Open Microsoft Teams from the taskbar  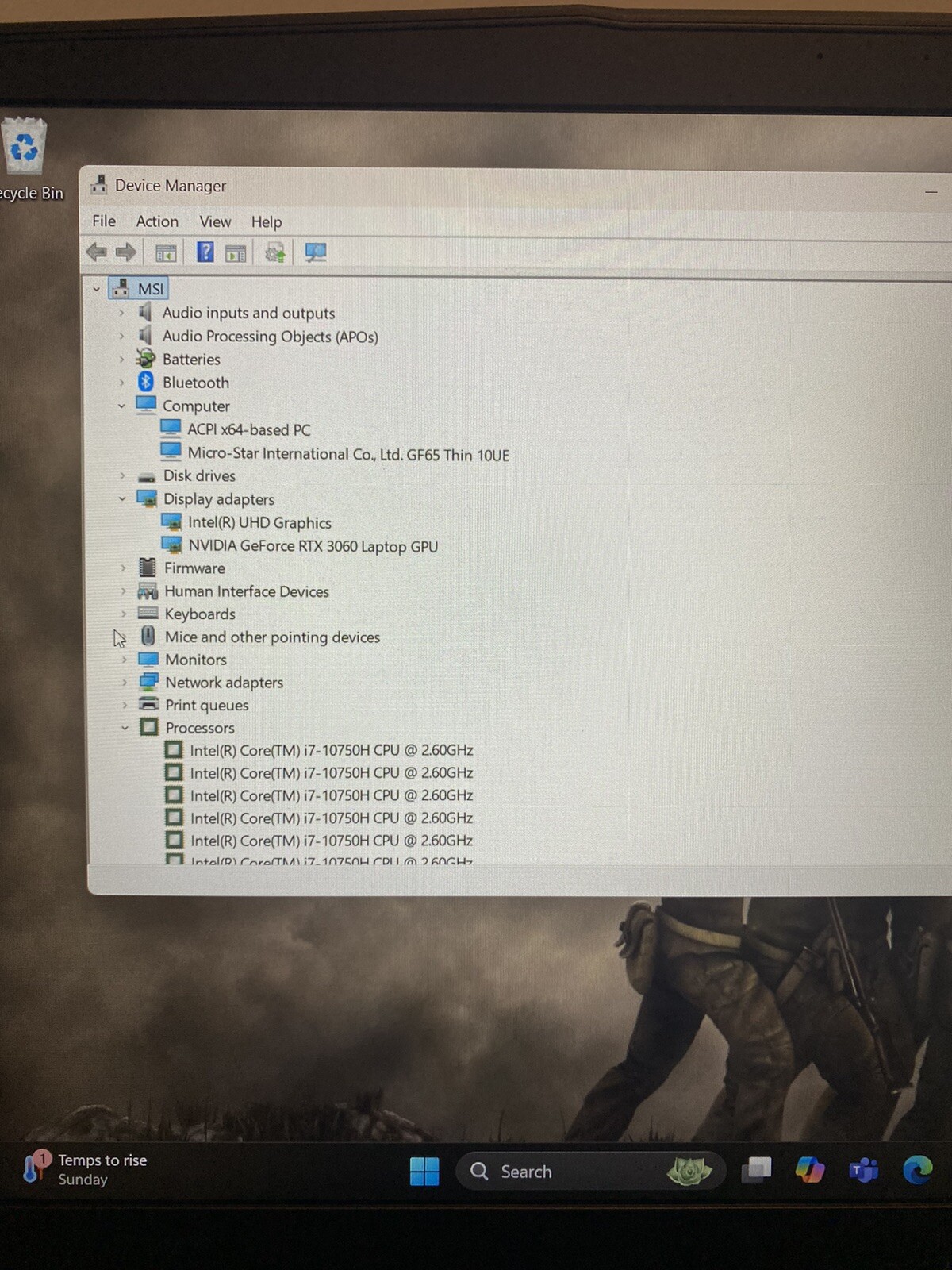click(863, 1170)
